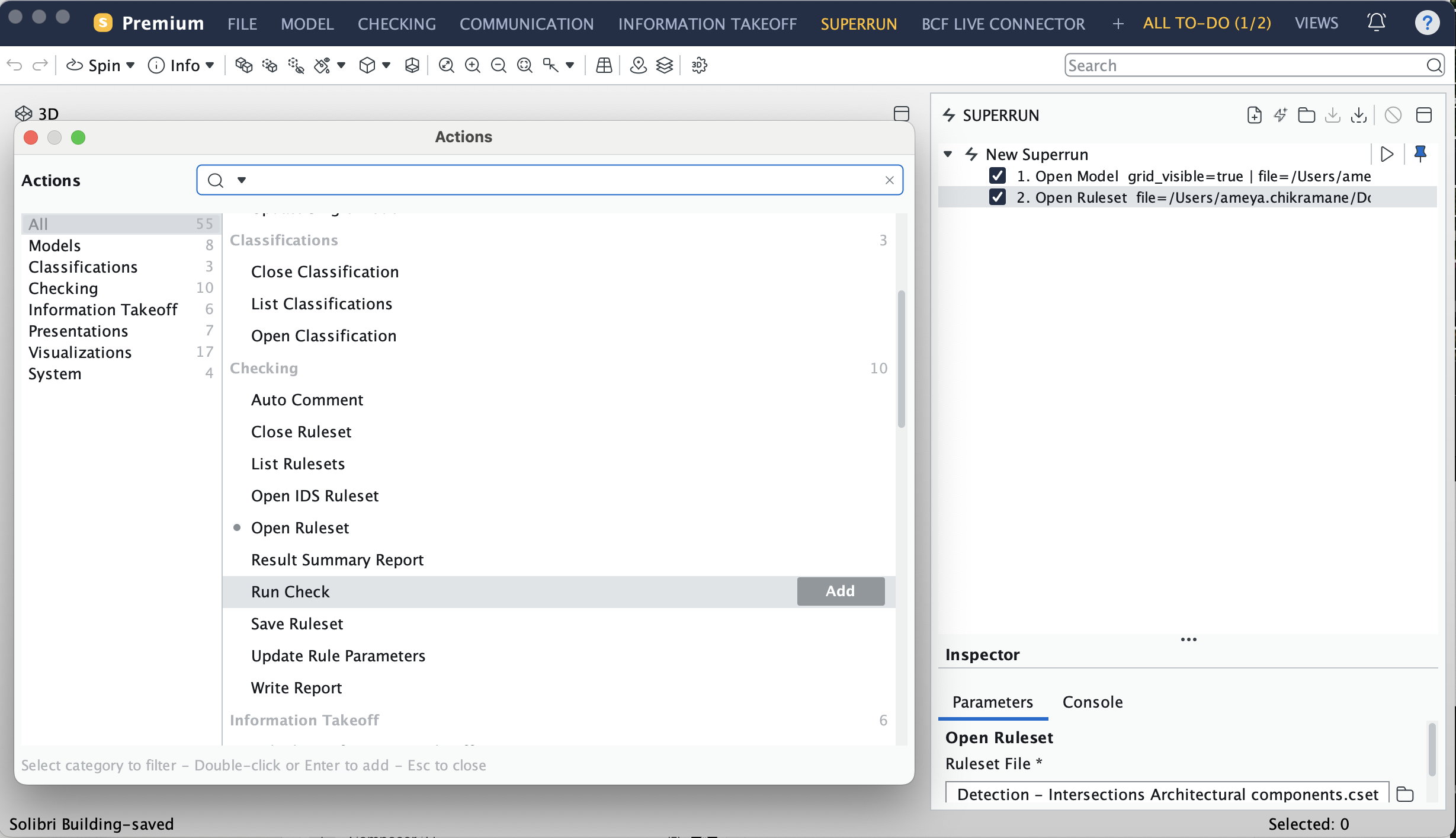
Task: Open the Actions search filter dropdown arrow
Action: (x=242, y=180)
